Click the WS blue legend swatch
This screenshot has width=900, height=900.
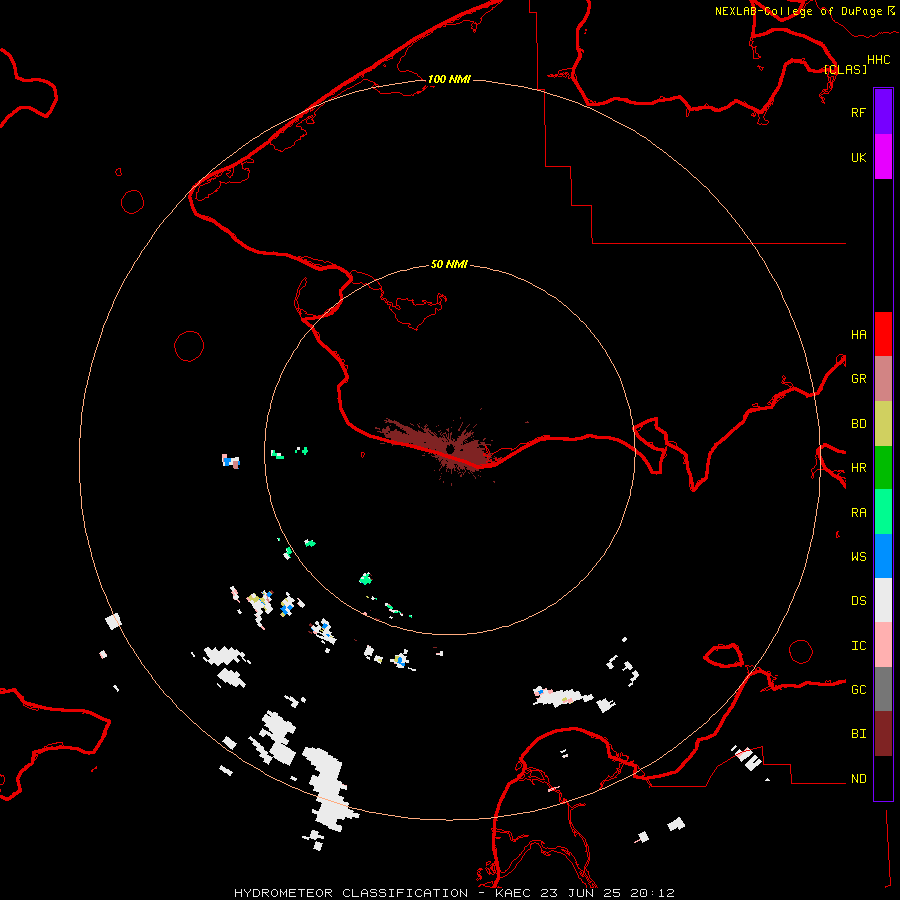pyautogui.click(x=883, y=556)
